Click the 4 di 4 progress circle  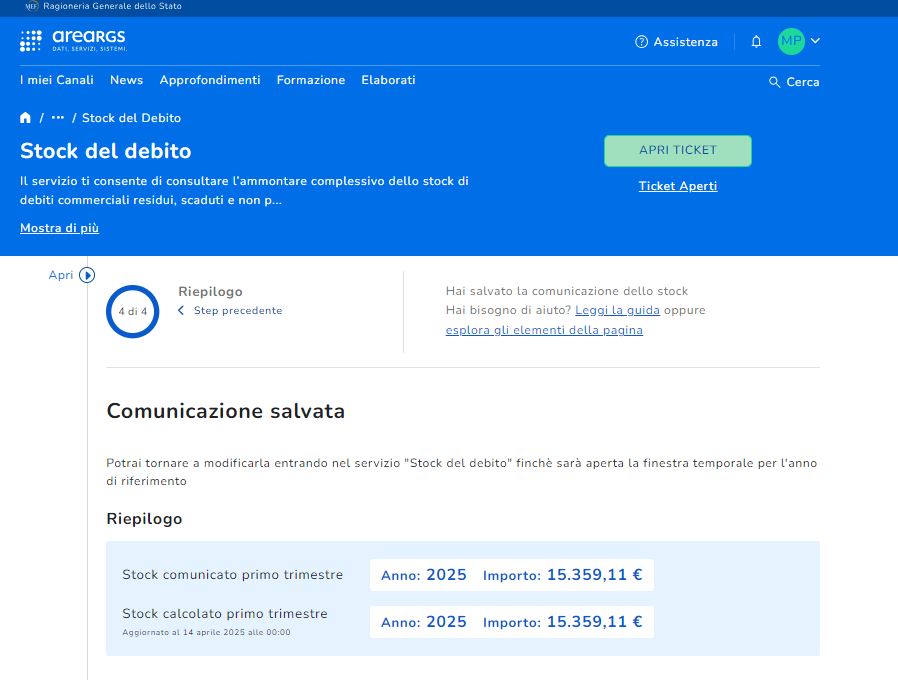[133, 312]
